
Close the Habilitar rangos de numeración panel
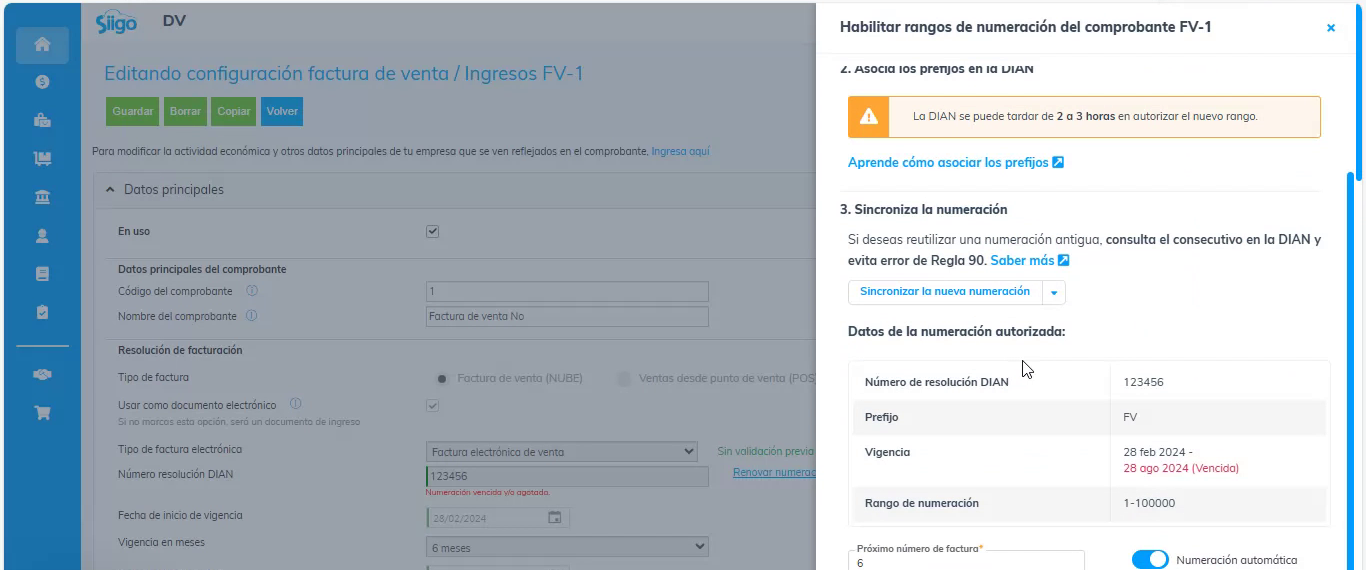pyautogui.click(x=1331, y=28)
